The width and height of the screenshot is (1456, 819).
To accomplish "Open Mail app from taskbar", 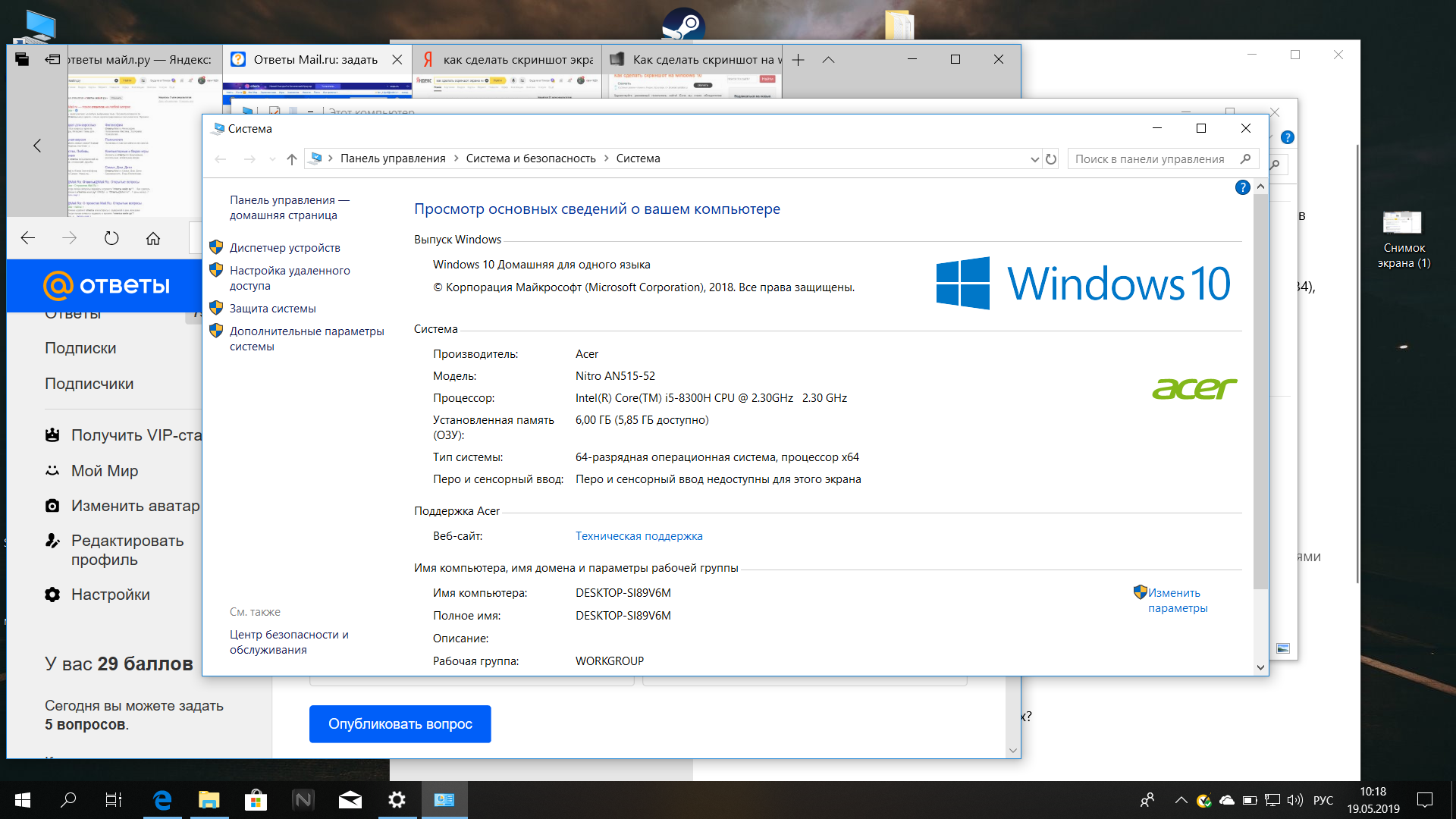I will tap(350, 800).
